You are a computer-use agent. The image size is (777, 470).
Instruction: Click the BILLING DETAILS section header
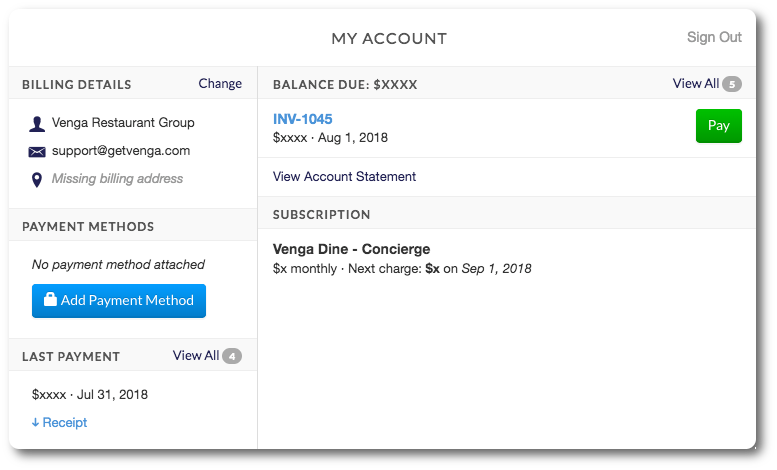pos(77,84)
